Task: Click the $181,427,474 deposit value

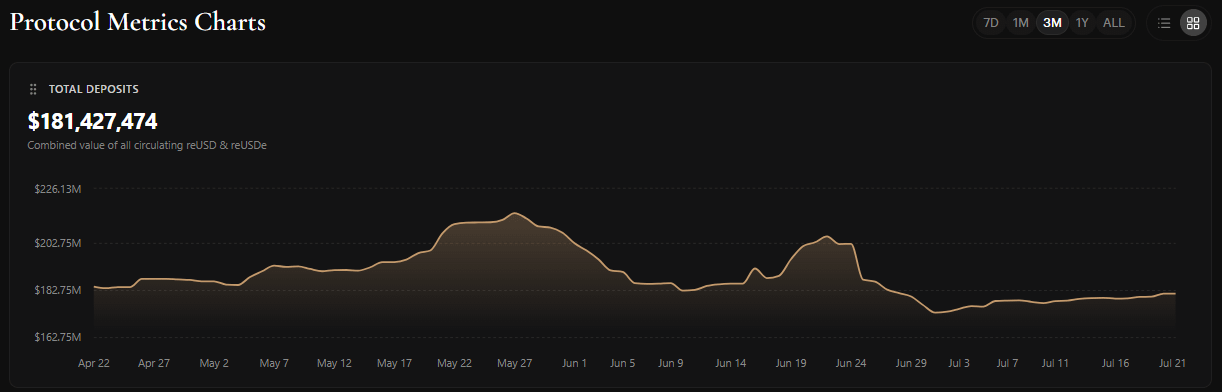Action: (93, 121)
